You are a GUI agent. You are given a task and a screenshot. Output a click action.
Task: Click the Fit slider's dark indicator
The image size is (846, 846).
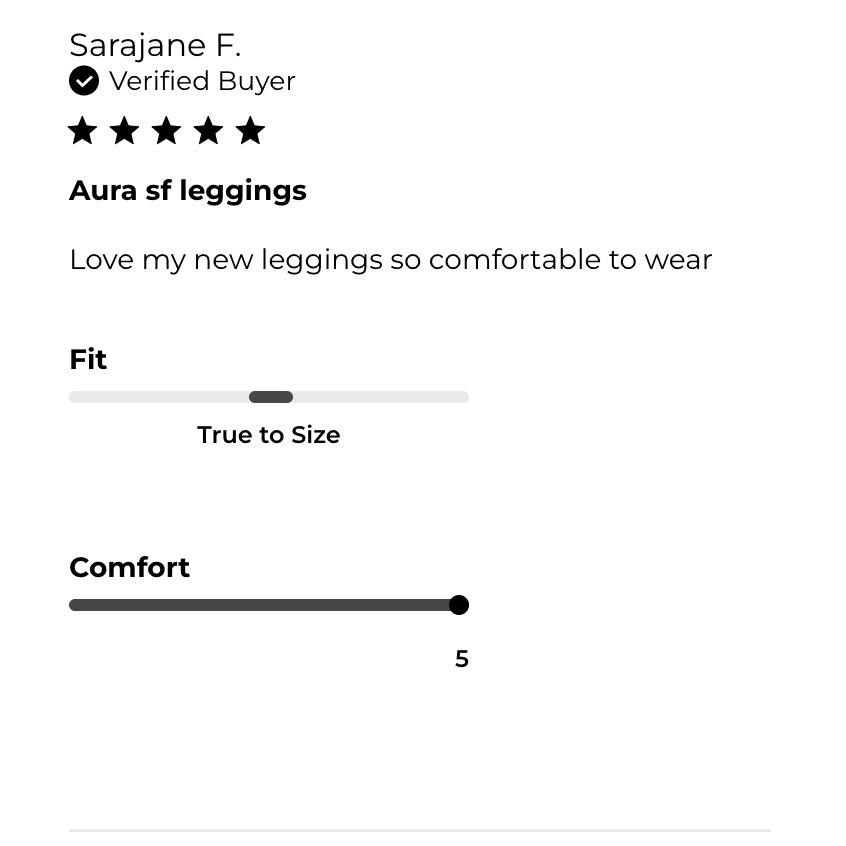(x=271, y=397)
